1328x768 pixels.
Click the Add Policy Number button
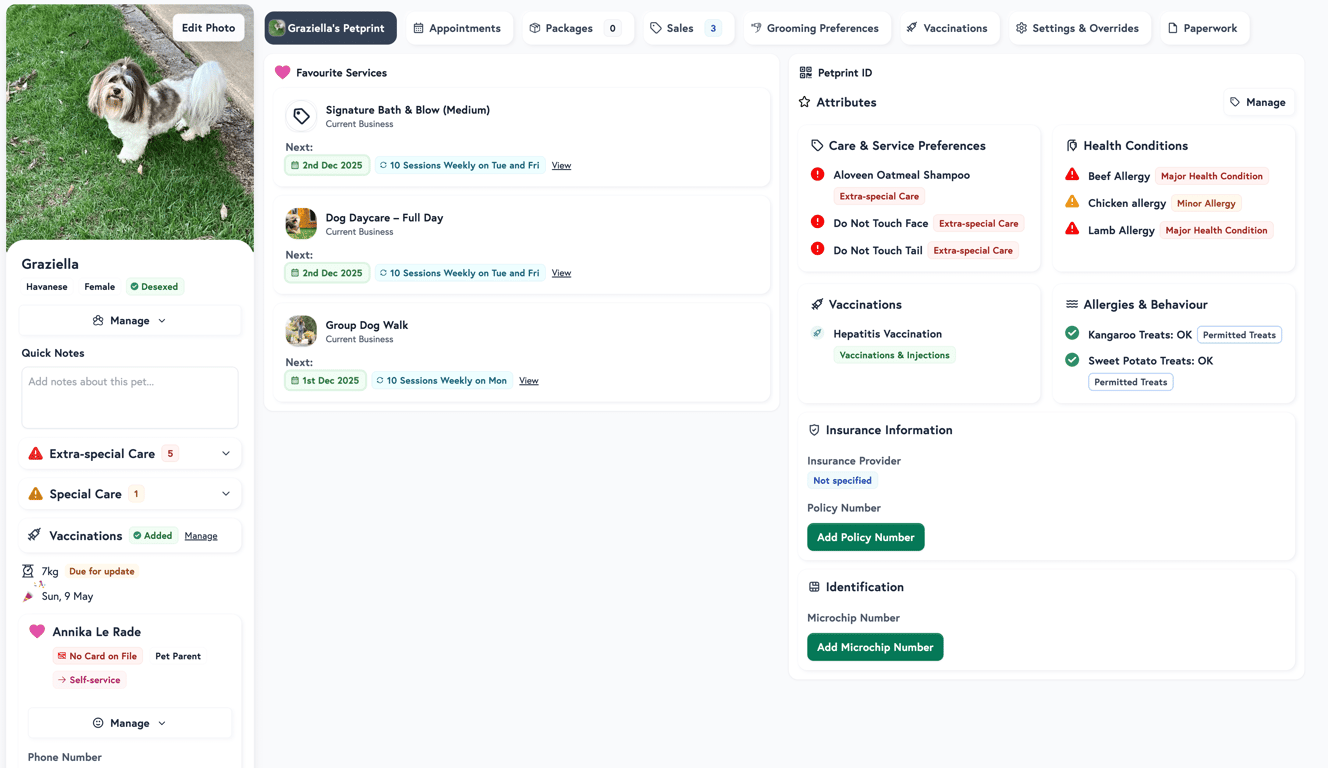[866, 537]
